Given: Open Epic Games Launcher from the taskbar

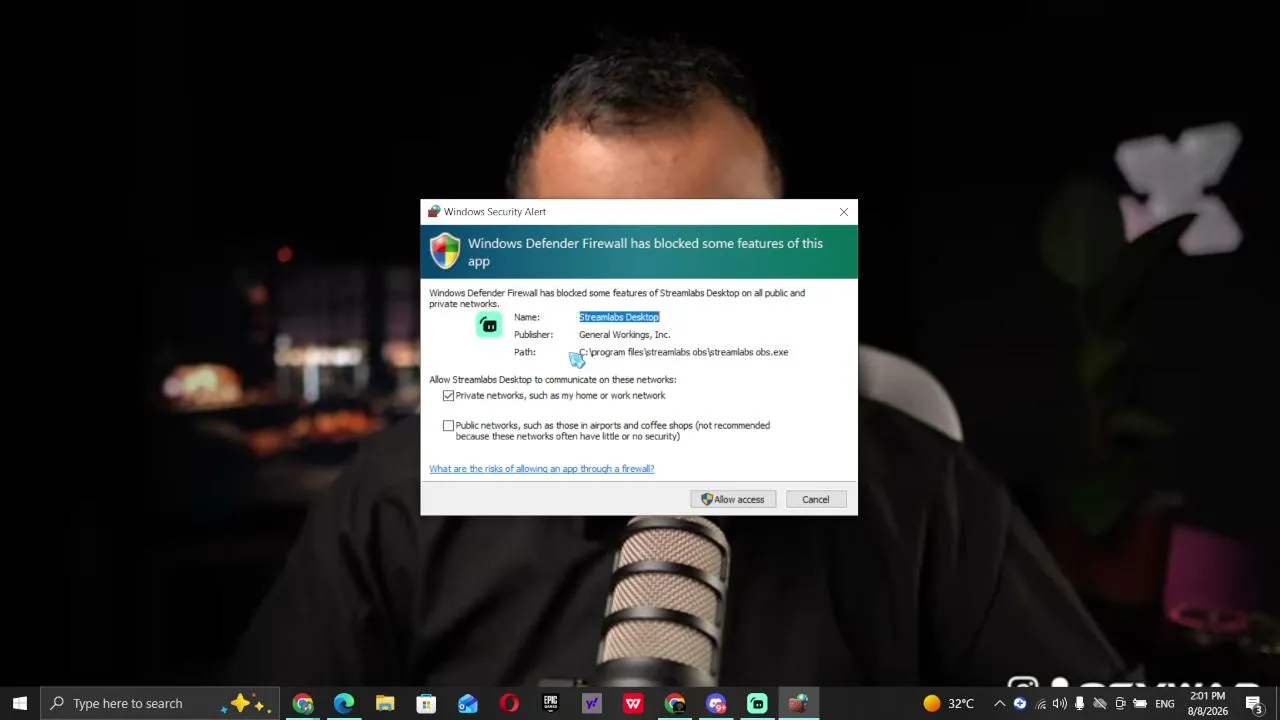Looking at the screenshot, I should [x=550, y=703].
